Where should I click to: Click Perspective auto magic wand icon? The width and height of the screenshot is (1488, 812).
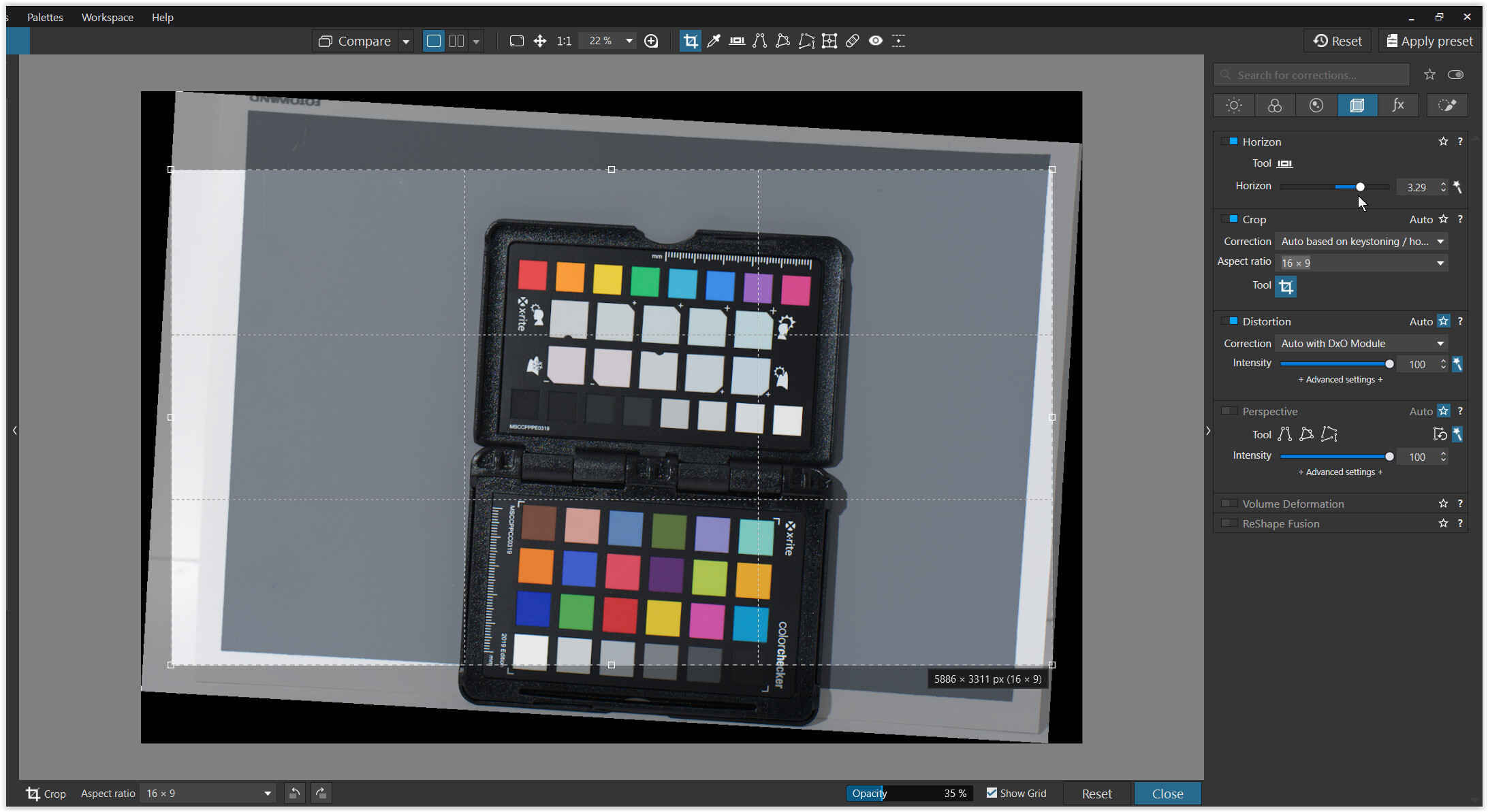[x=1457, y=434]
